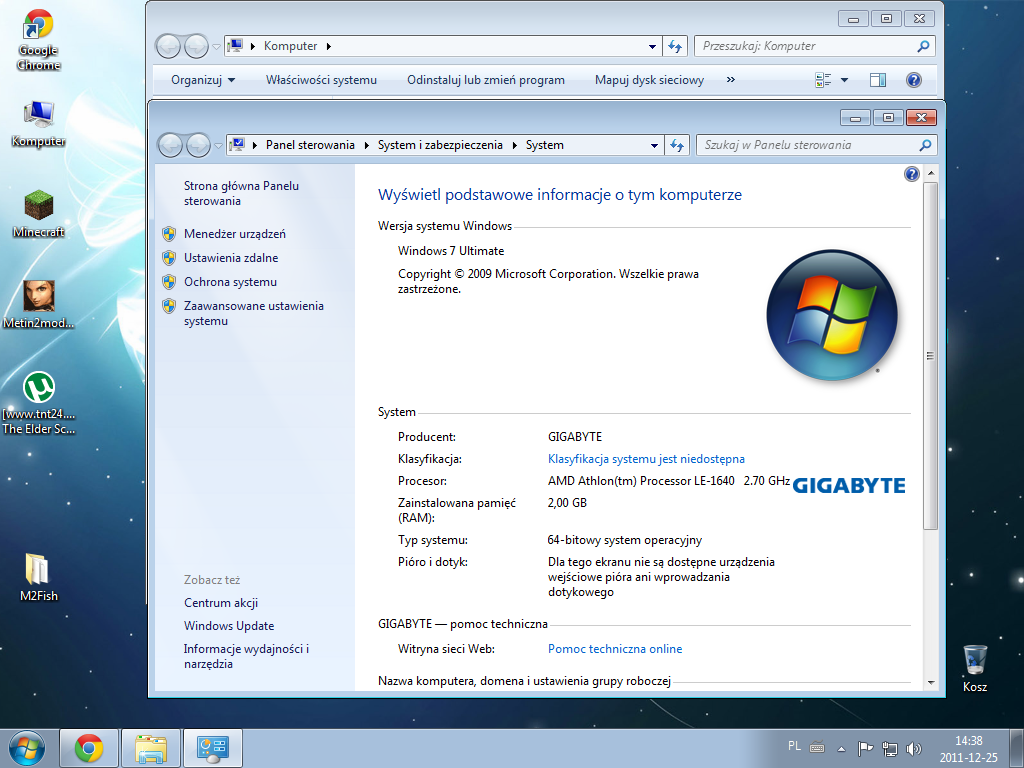Select Panel sterowania breadcrumb
1024x768 pixels.
click(310, 145)
